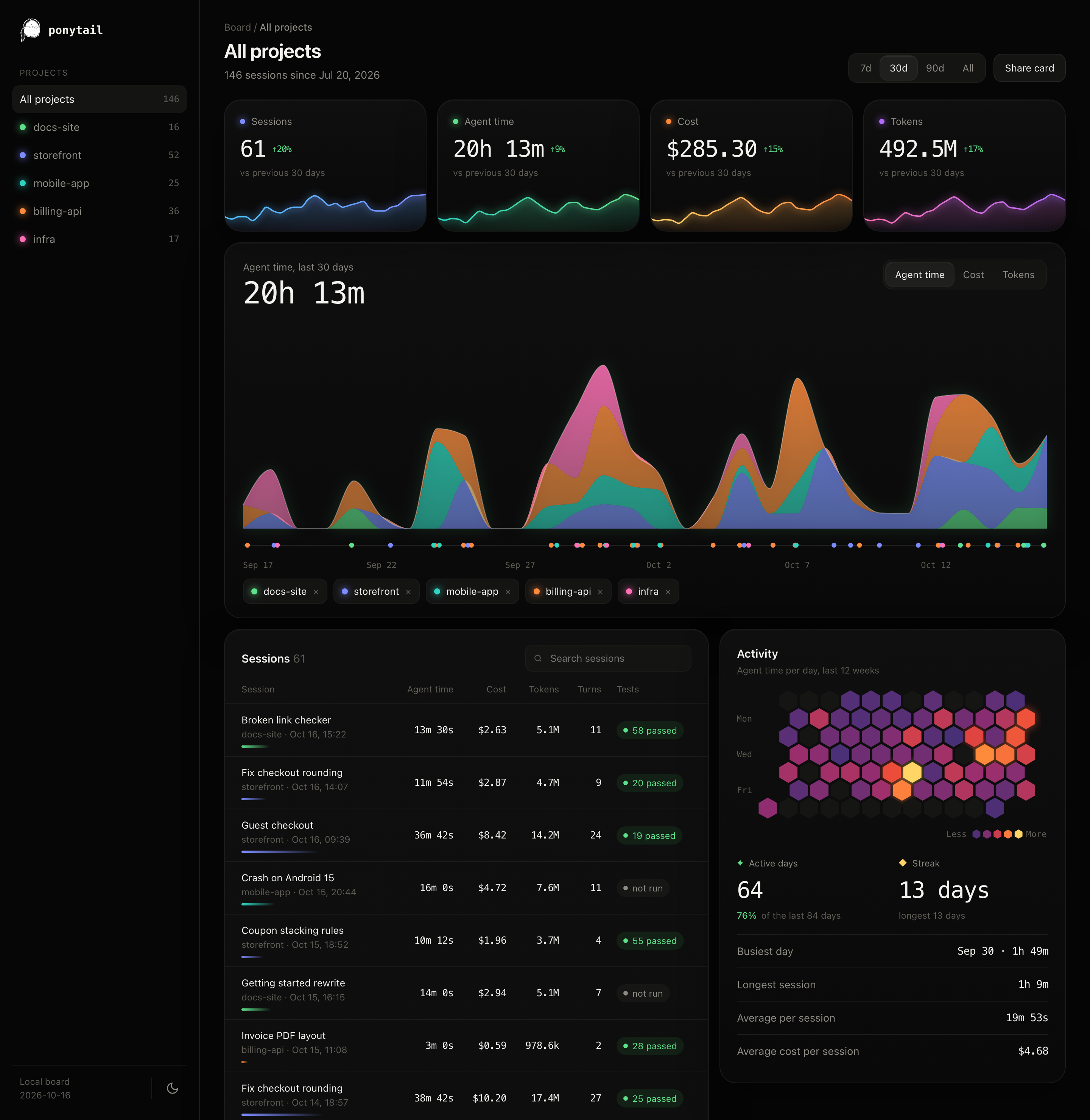The width and height of the screenshot is (1090, 1120).
Task: Remove mobile-app filter chip x
Action: (508, 592)
